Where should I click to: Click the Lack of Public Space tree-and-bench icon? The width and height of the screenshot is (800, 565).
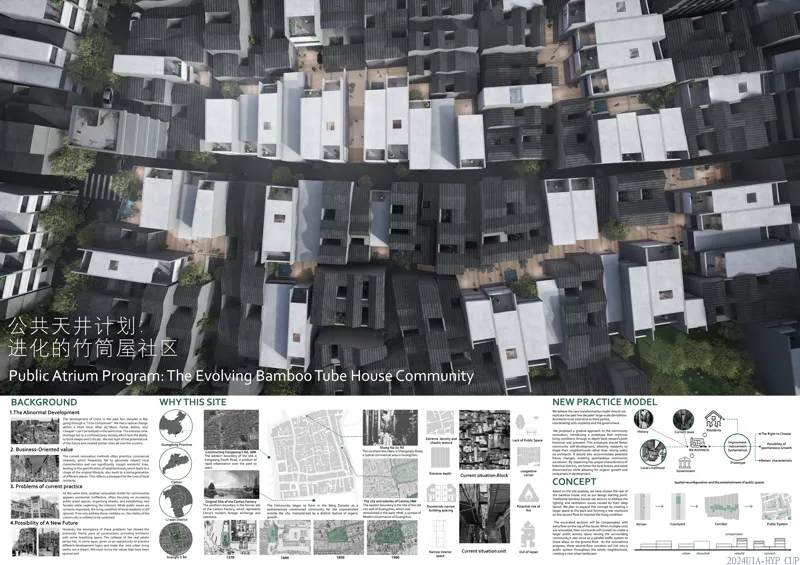point(527,426)
